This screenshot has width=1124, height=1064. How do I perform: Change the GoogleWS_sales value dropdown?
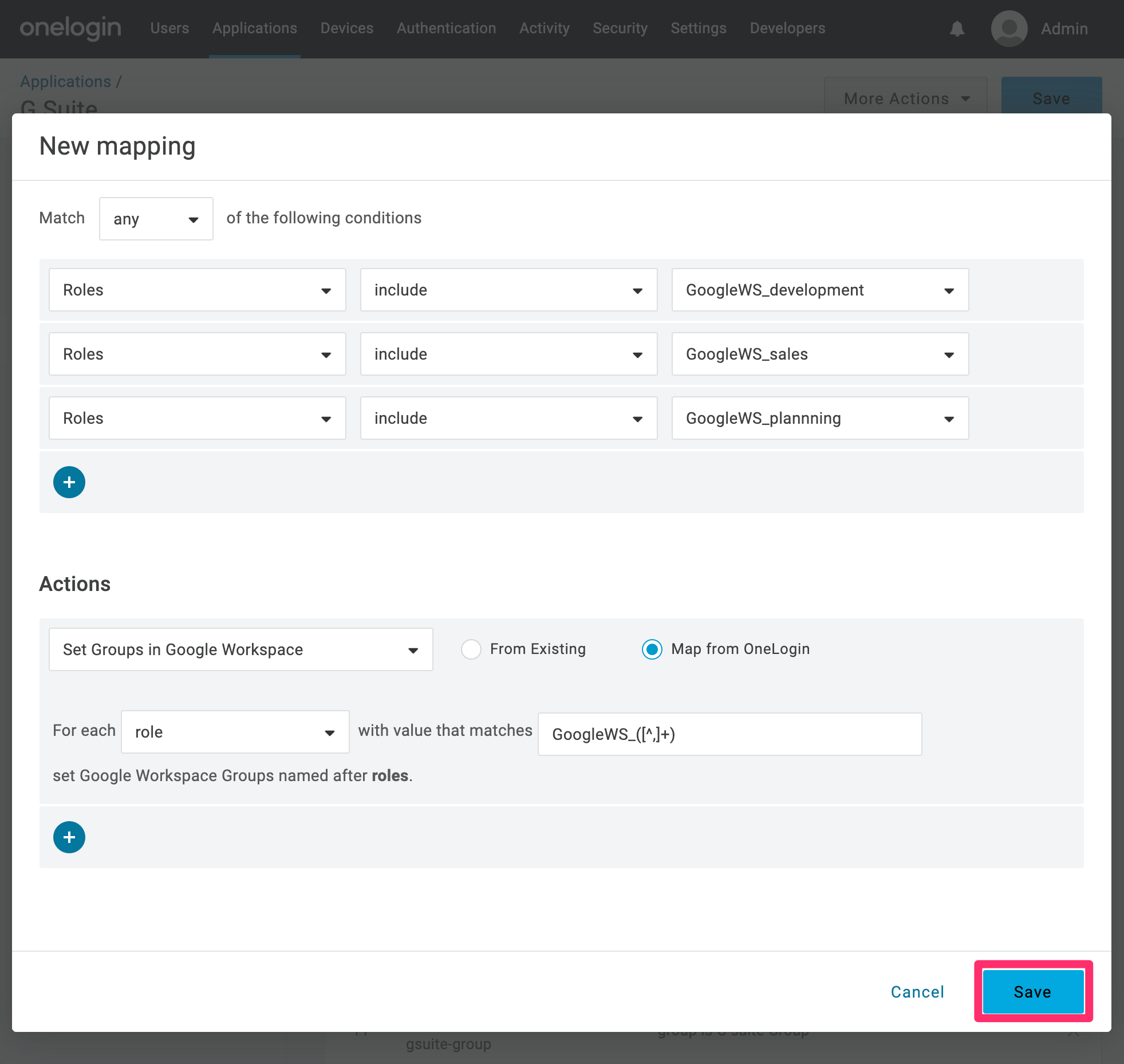pyautogui.click(x=821, y=354)
